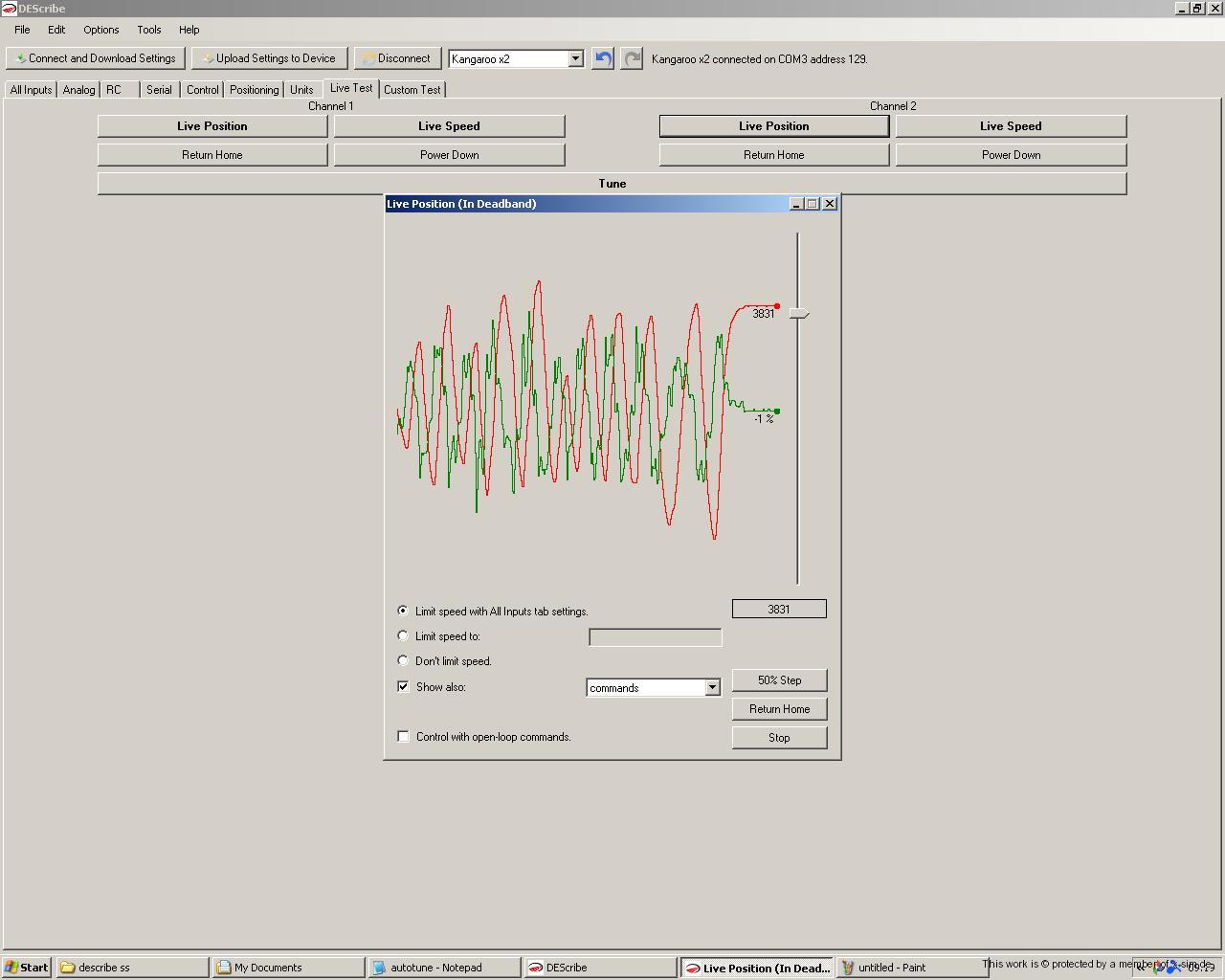Open the Kangaroo x2 device dropdown
Screen dimensions: 1225x980
pos(575,58)
